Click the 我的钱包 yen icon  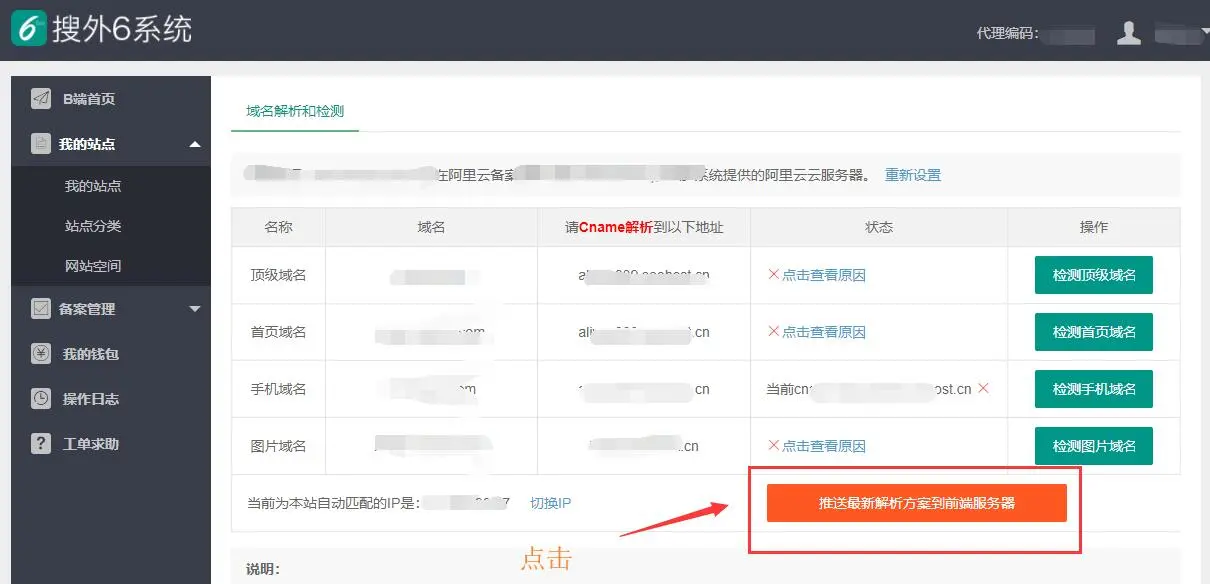pyautogui.click(x=41, y=354)
